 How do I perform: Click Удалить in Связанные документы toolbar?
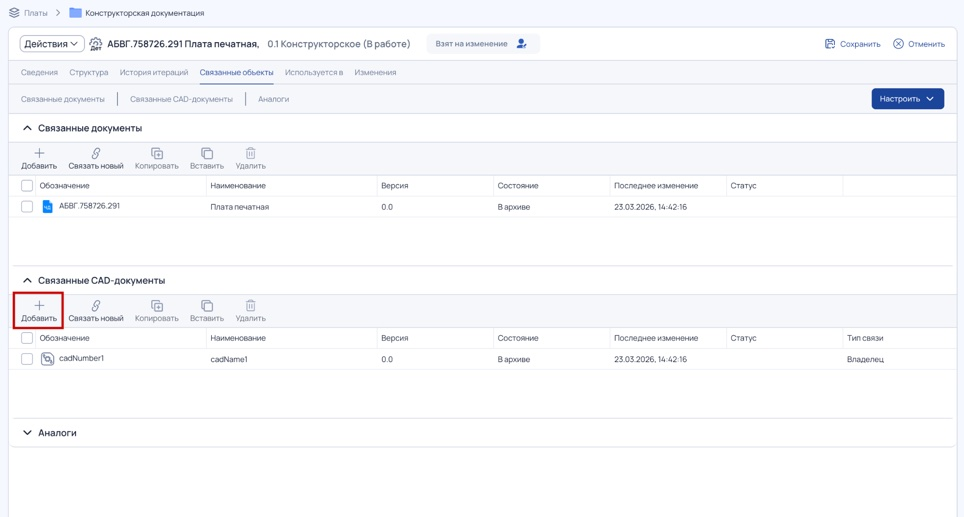pos(250,159)
